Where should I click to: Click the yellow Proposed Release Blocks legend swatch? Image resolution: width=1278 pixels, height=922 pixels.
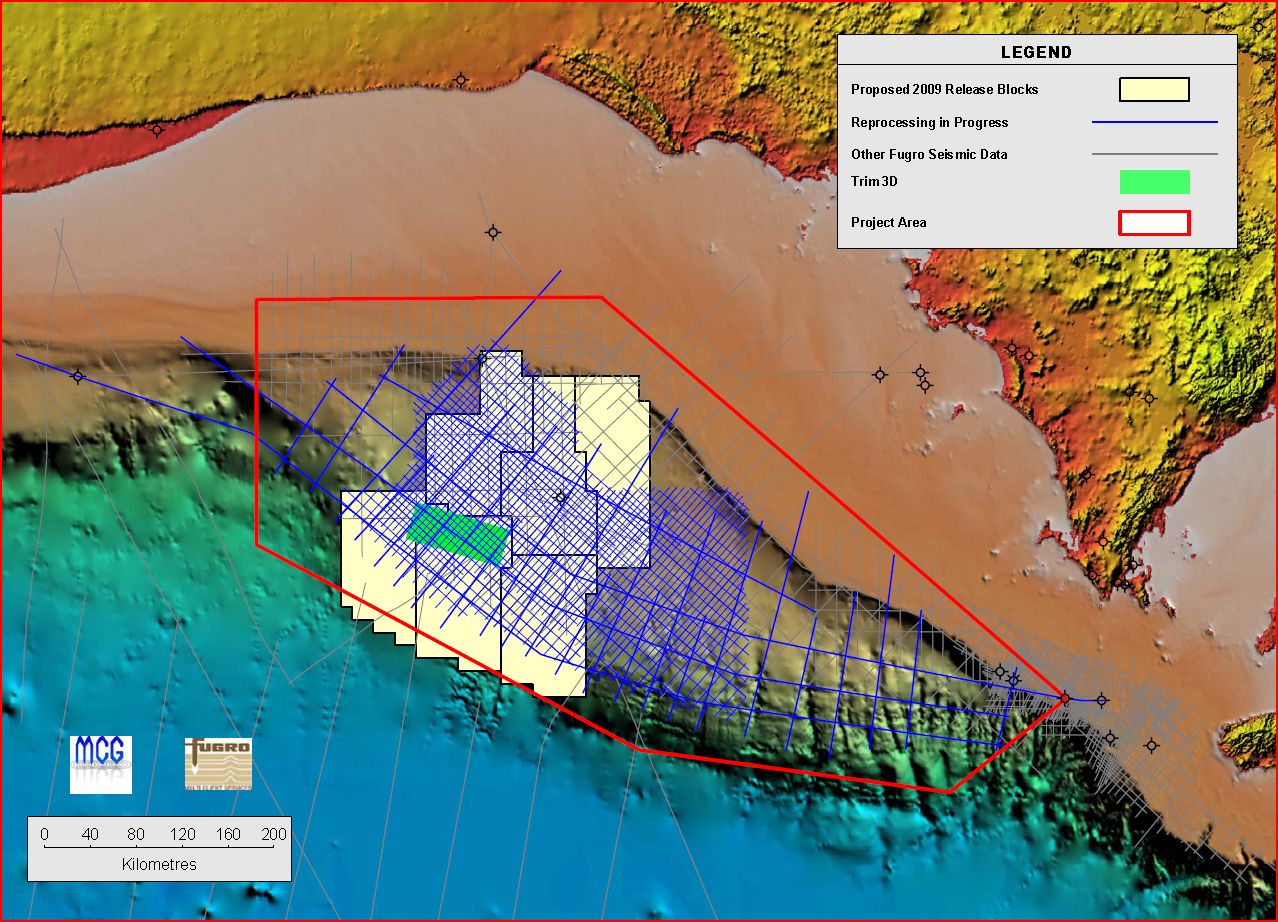pyautogui.click(x=1153, y=89)
